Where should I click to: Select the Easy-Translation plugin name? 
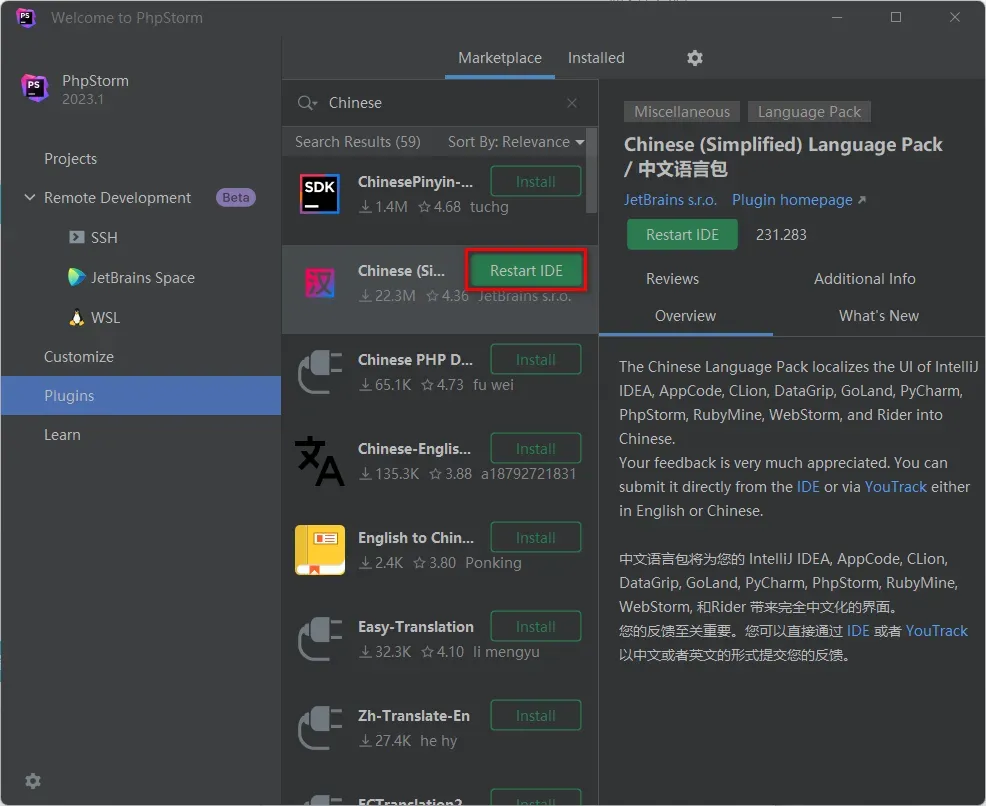[416, 627]
